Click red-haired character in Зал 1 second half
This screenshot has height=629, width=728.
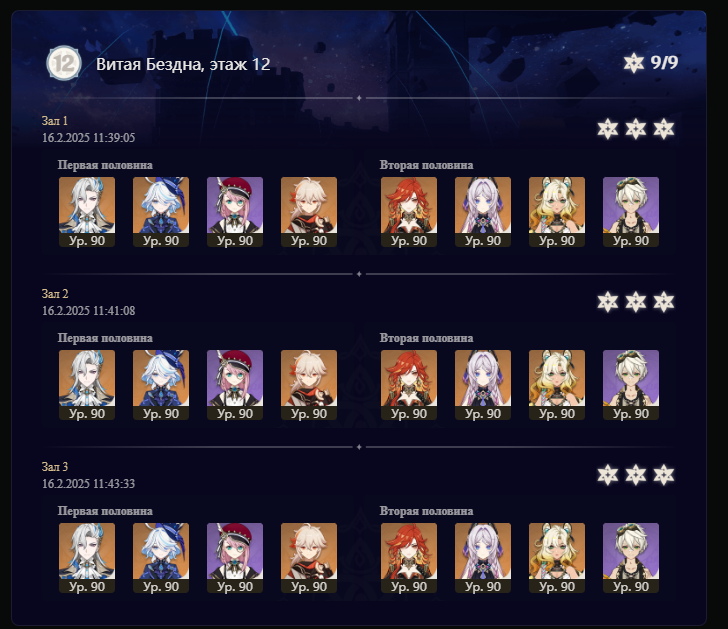(x=409, y=212)
